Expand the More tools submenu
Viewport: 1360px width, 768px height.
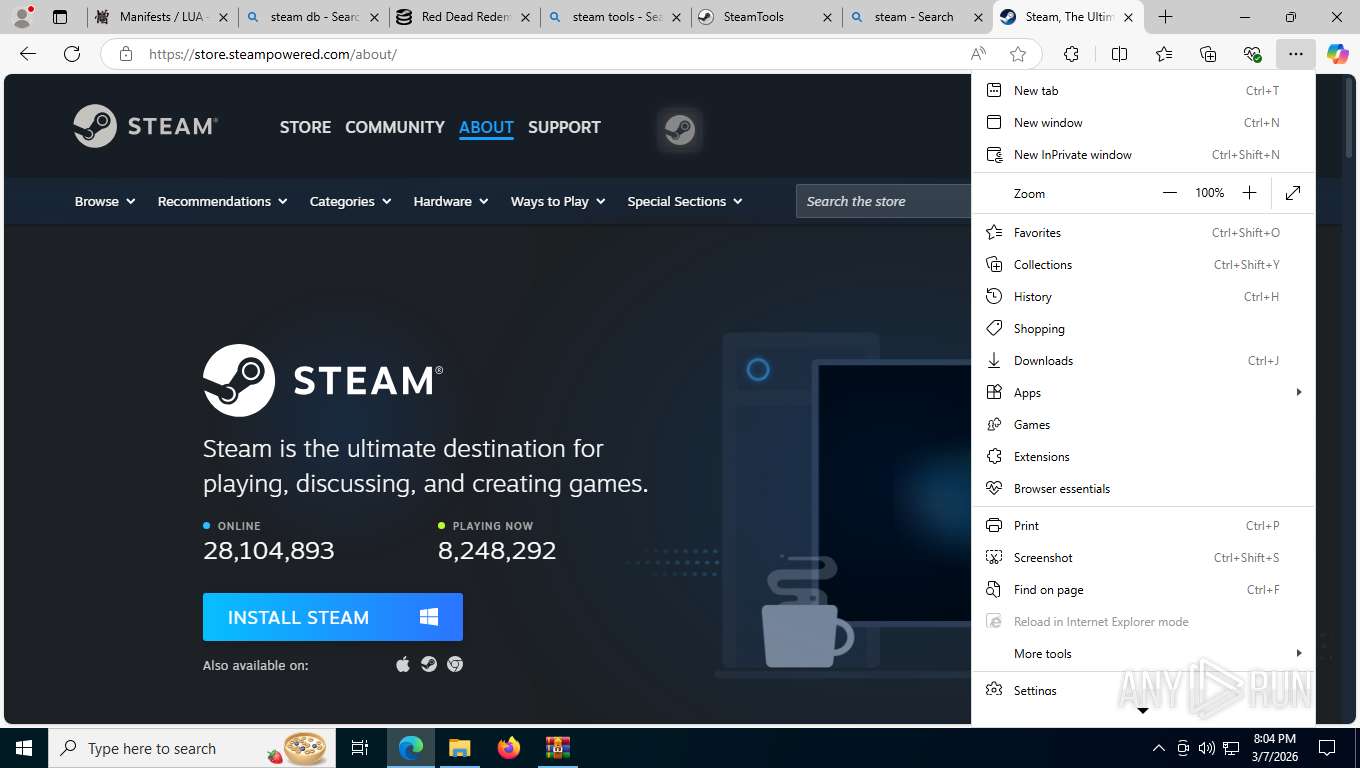(1143, 653)
